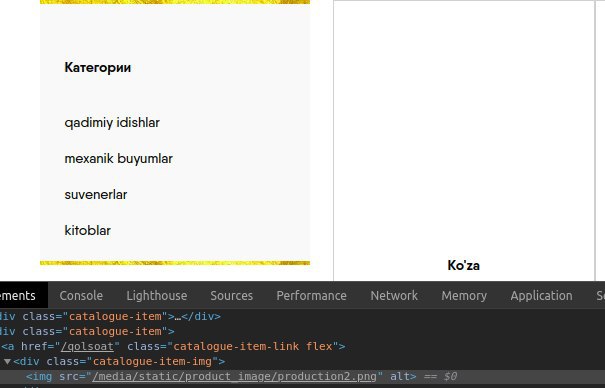Open the production2.png image source link
This screenshot has height=388, width=605.
click(234, 376)
